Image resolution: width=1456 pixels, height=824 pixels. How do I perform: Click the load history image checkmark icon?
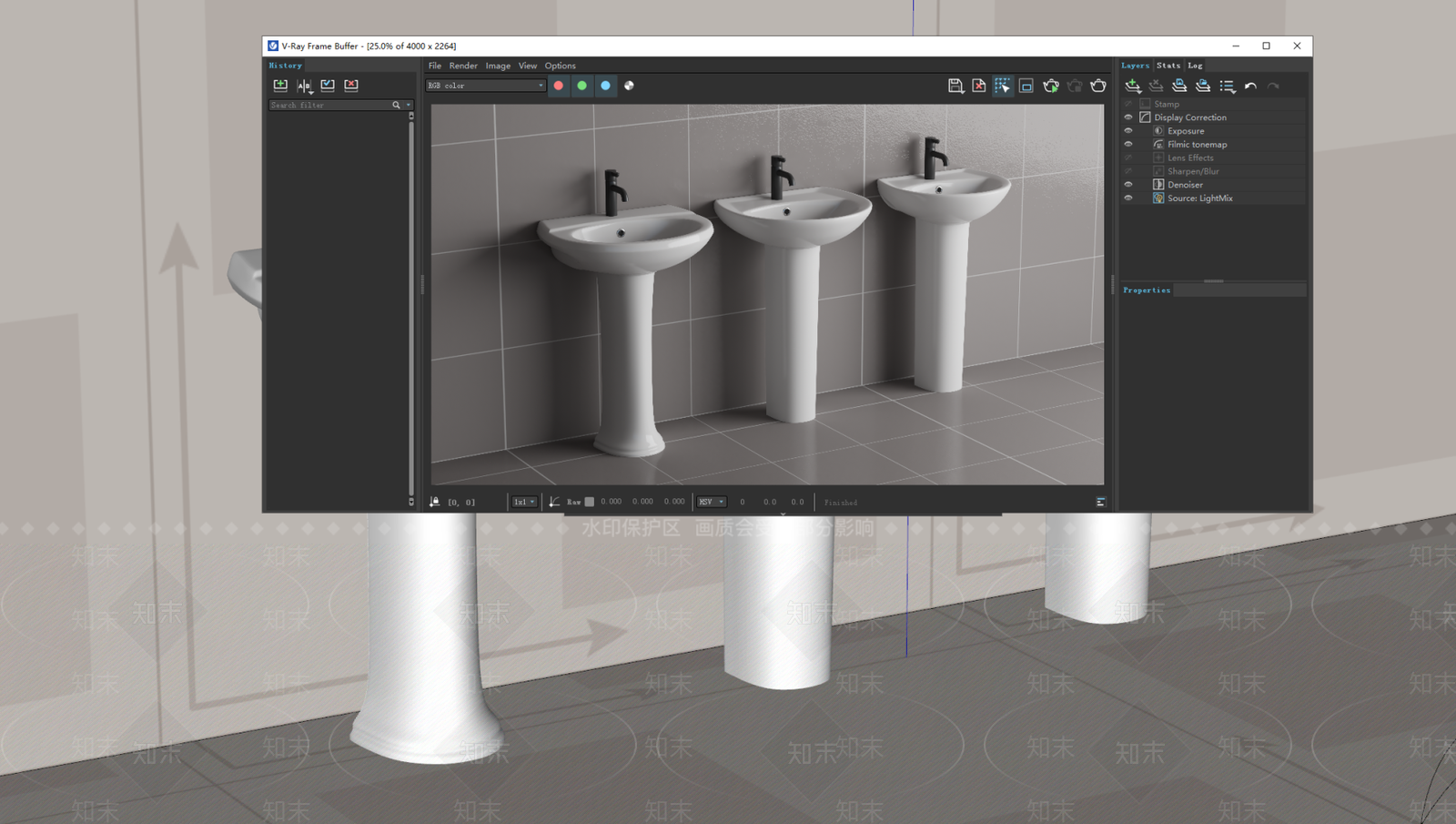[328, 86]
